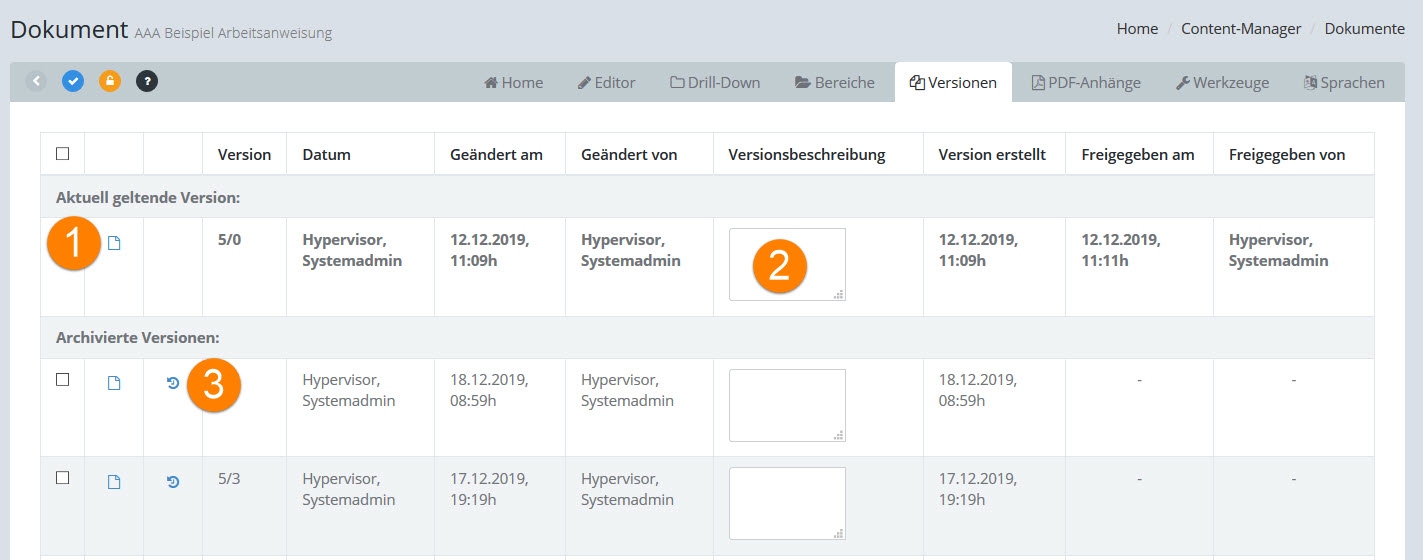The width and height of the screenshot is (1423, 560).
Task: Toggle select-all checkbox in table header
Action: (x=63, y=154)
